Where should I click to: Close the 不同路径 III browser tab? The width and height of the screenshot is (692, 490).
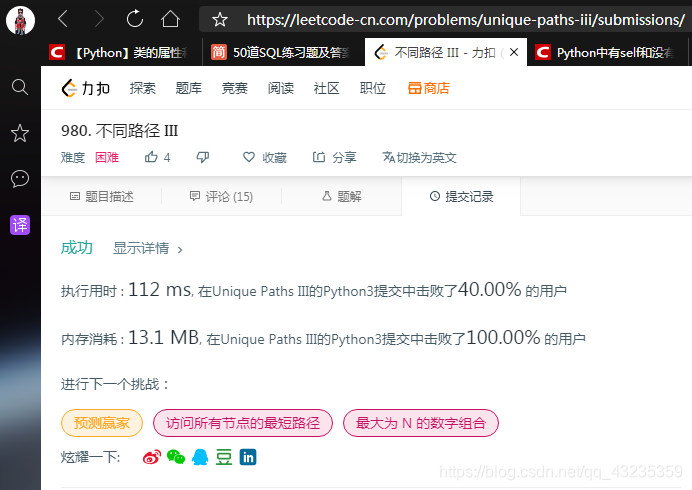[514, 53]
